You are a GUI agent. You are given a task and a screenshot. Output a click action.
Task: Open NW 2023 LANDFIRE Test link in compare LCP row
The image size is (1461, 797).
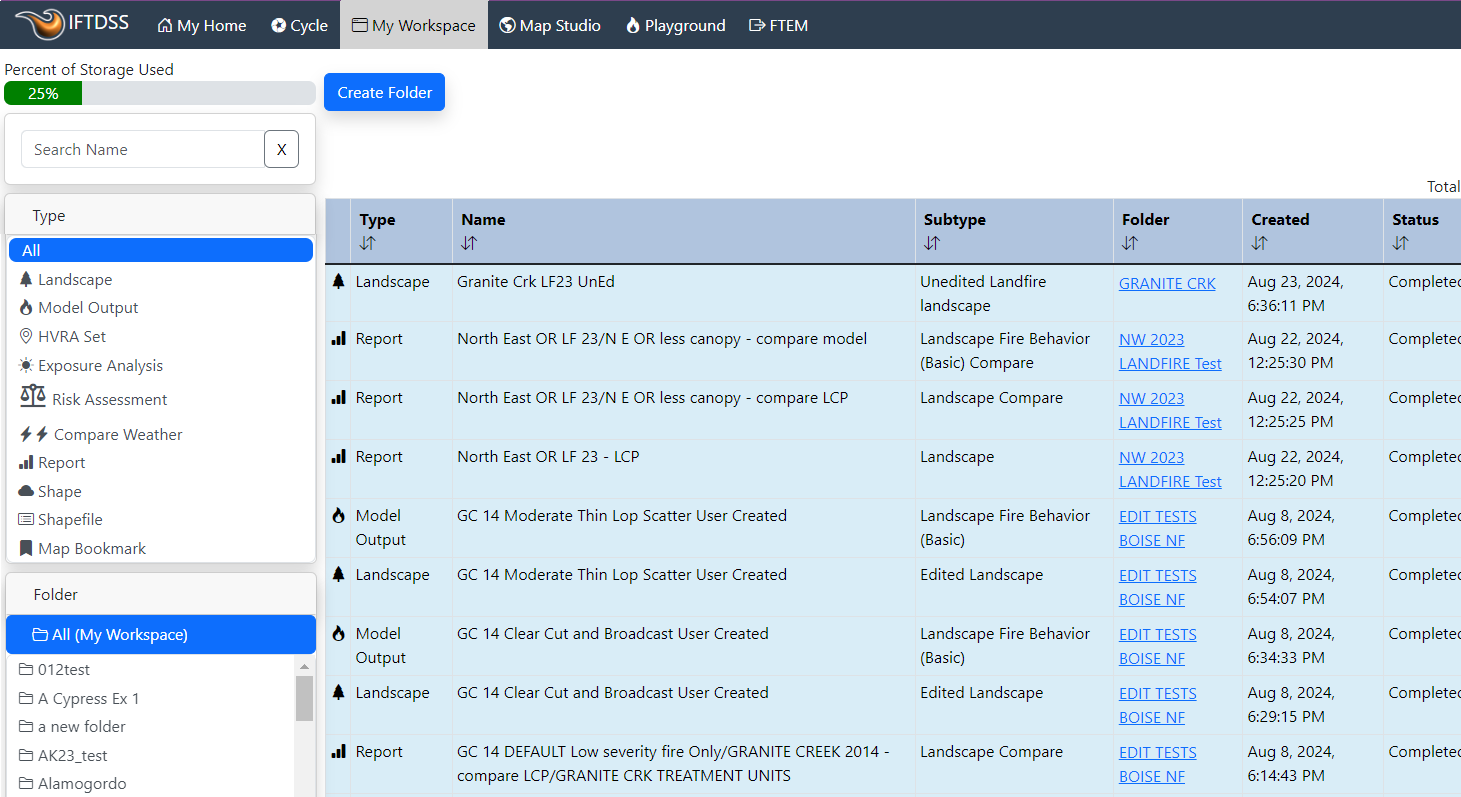pos(1170,411)
